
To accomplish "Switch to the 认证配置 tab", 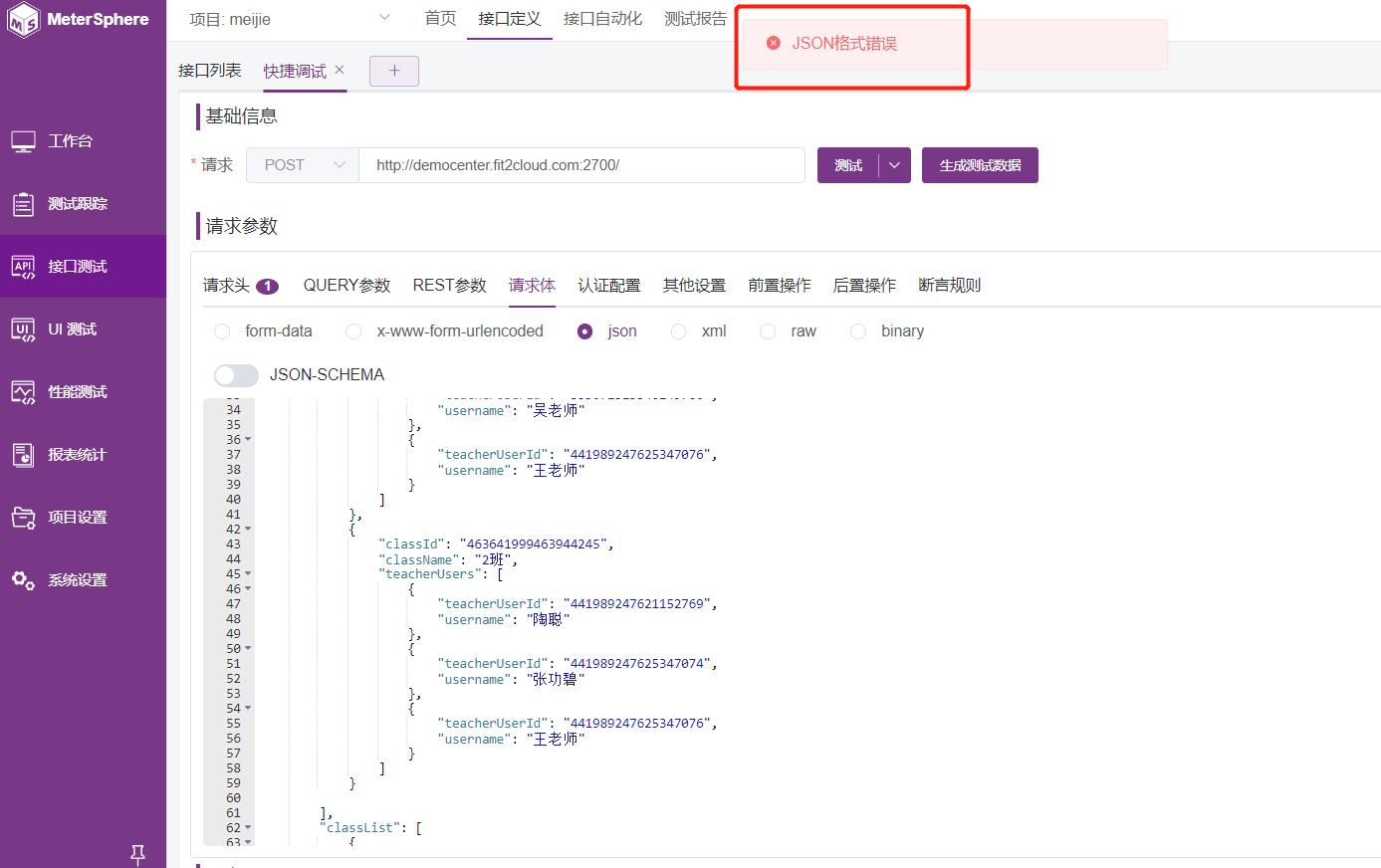I will [608, 285].
